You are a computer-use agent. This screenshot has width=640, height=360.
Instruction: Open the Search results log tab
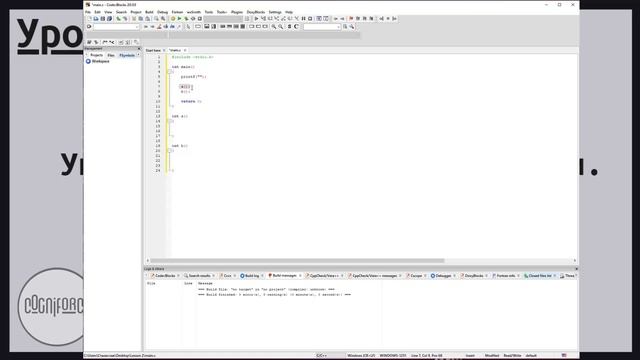coord(197,276)
